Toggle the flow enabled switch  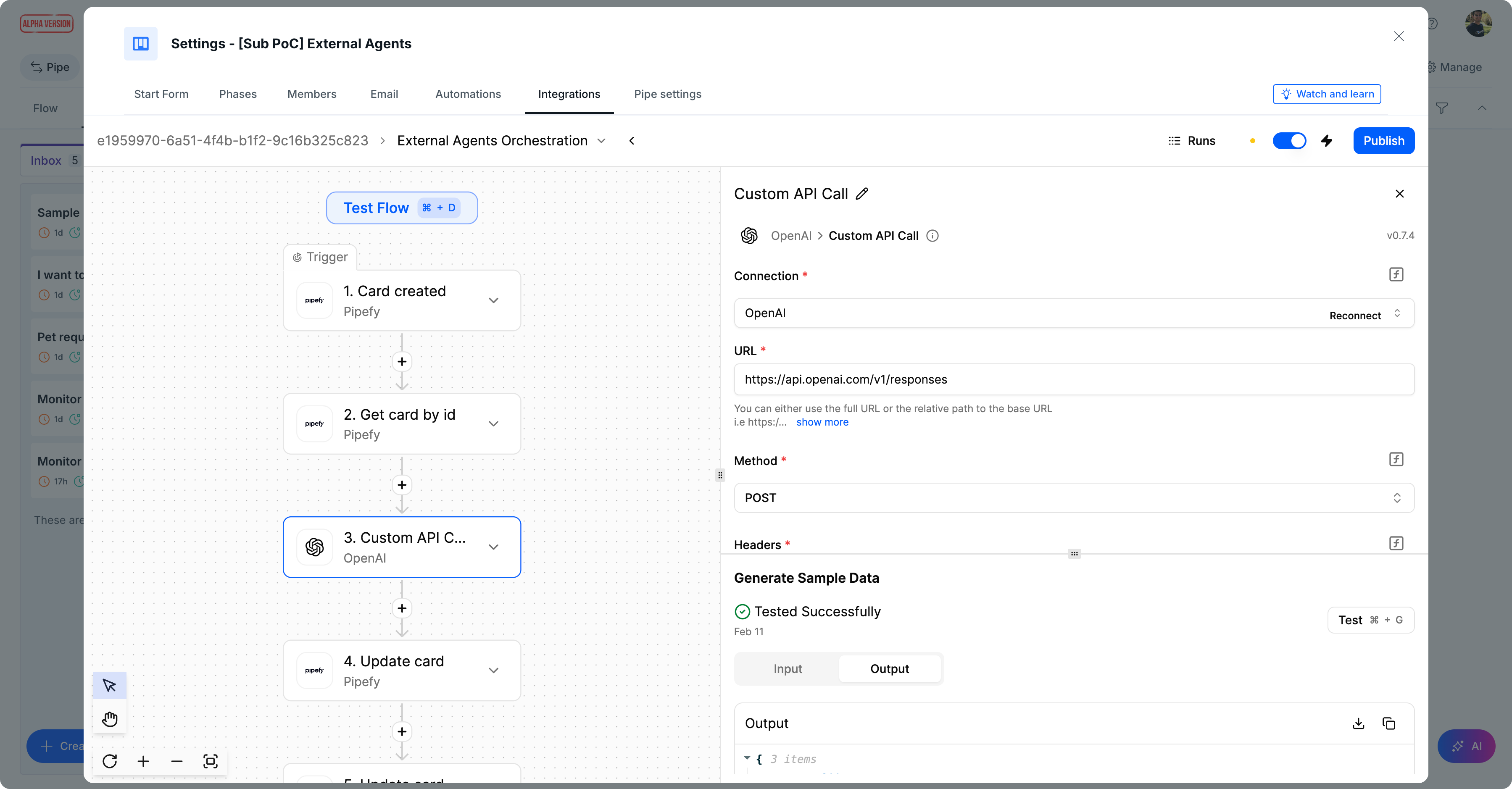tap(1289, 141)
